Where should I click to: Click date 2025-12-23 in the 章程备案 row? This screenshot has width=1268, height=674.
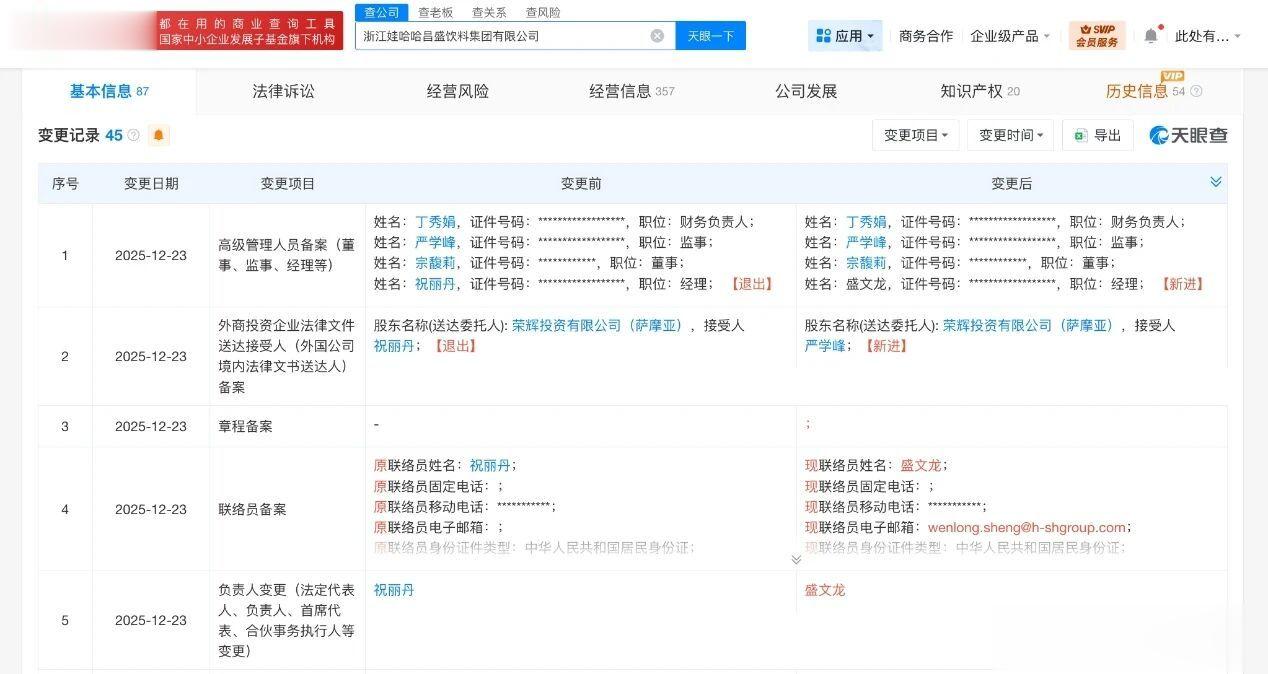pos(151,426)
